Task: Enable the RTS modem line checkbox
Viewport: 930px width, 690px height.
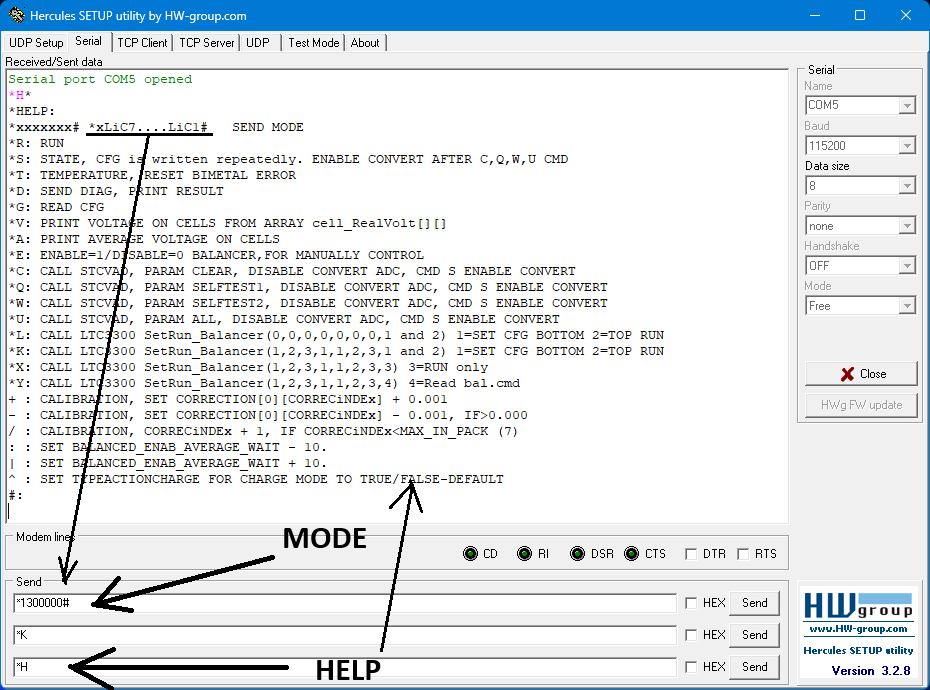Action: [745, 554]
